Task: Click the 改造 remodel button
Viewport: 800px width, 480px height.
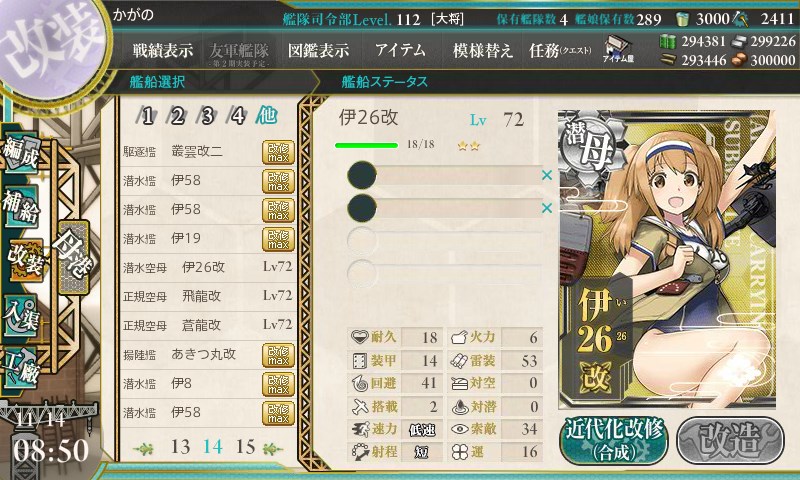Action: [730, 440]
